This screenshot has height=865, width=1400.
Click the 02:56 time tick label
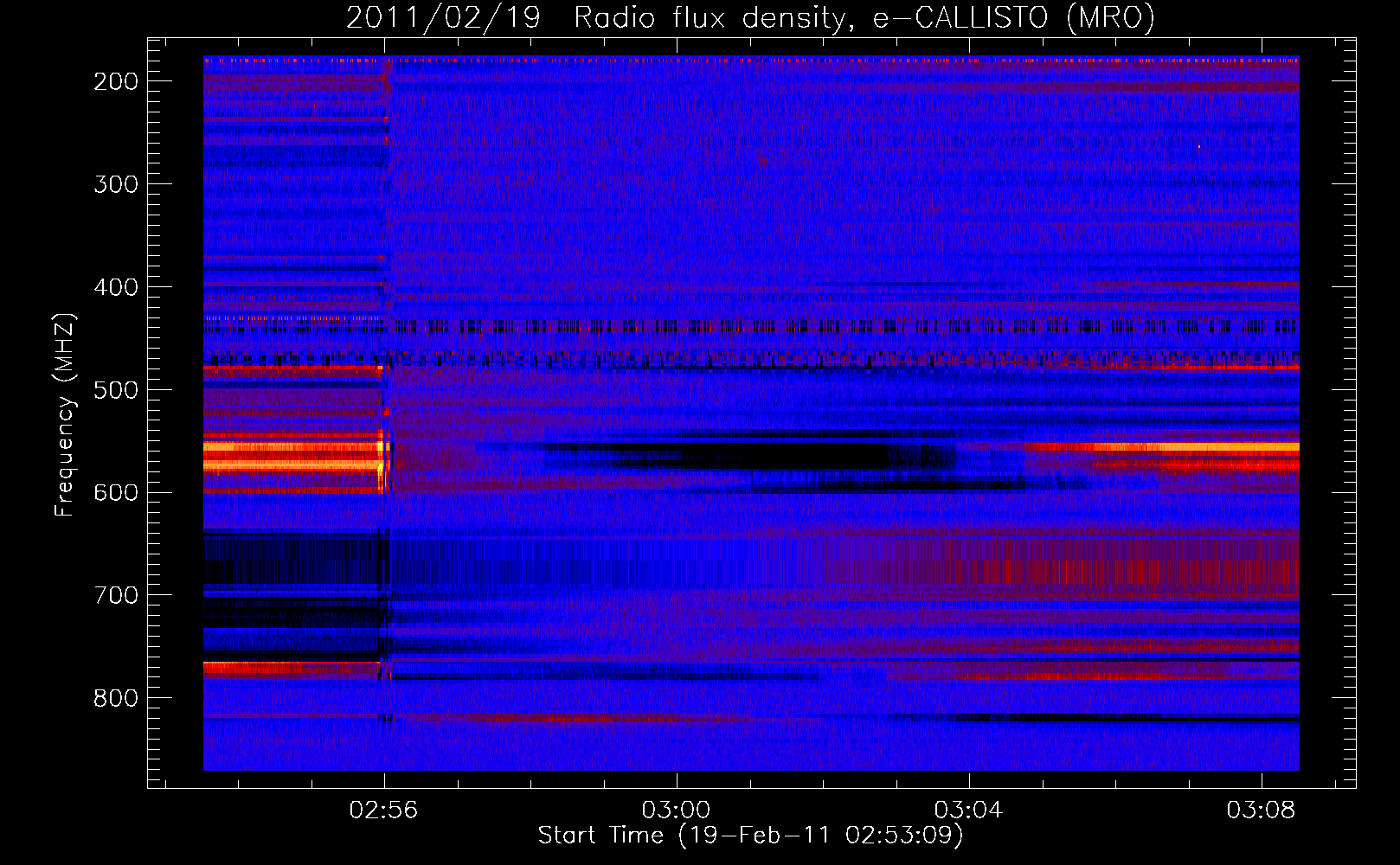383,811
